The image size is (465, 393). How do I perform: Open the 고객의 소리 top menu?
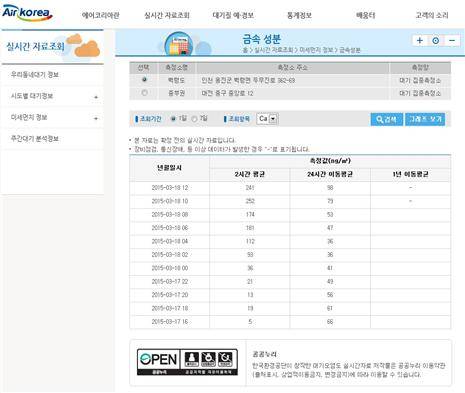(x=432, y=15)
